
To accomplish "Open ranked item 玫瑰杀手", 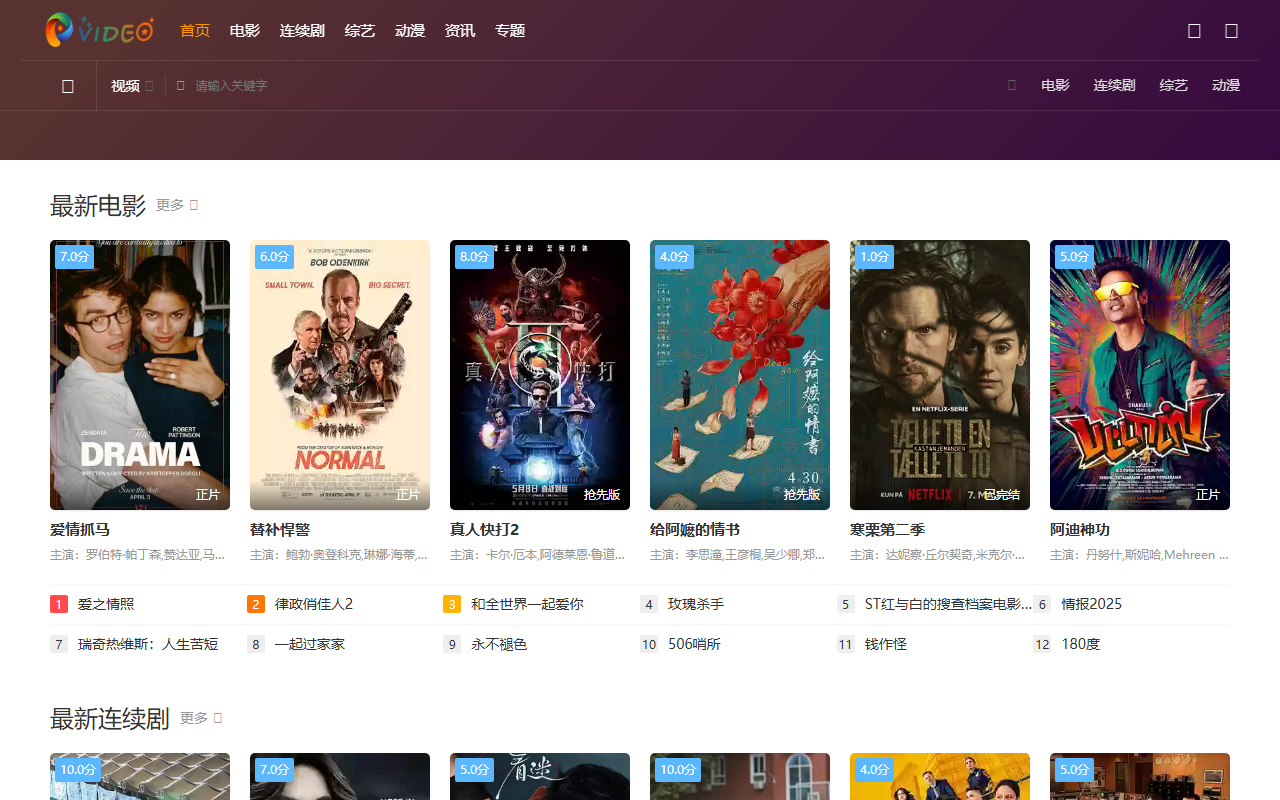I will pos(696,604).
